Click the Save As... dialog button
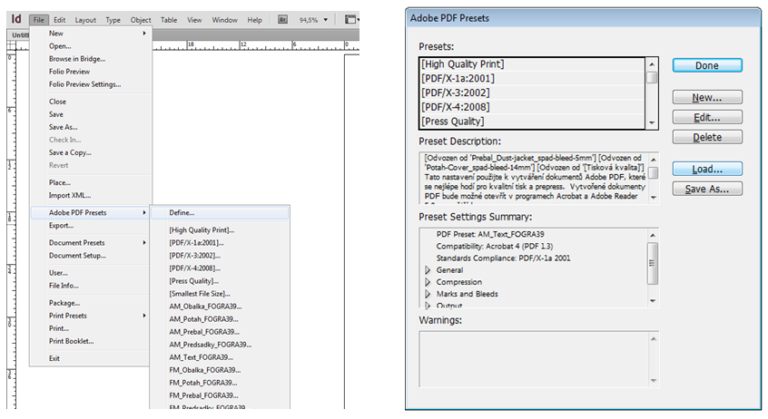Screen dimensions: 768x419 point(707,188)
